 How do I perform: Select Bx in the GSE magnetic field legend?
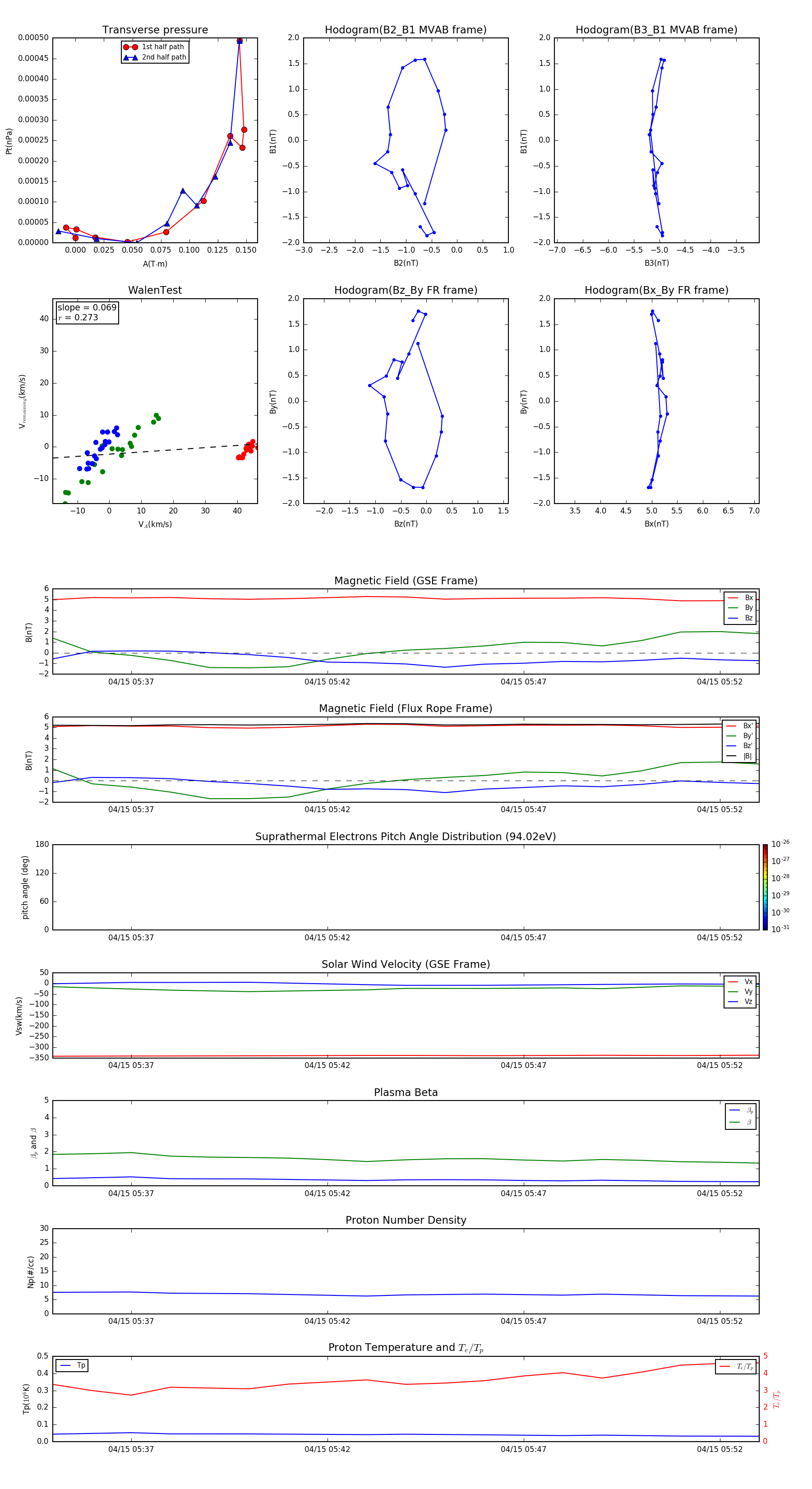(x=740, y=598)
